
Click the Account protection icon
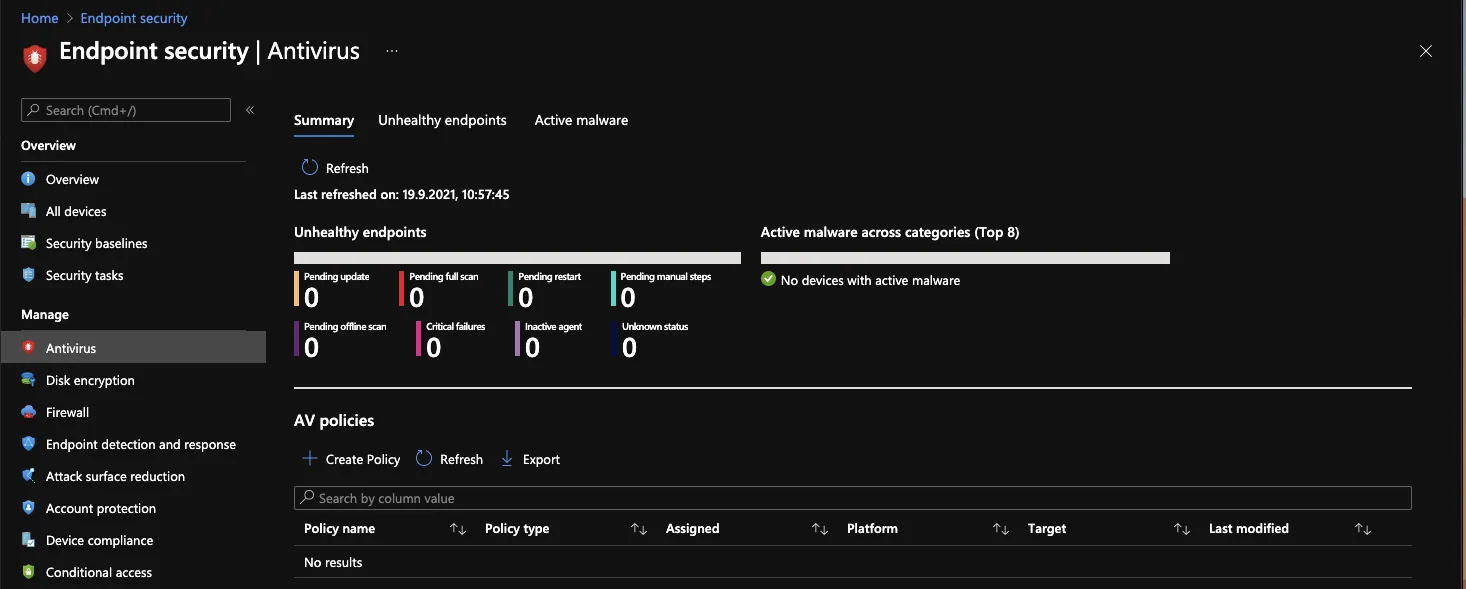[28, 508]
